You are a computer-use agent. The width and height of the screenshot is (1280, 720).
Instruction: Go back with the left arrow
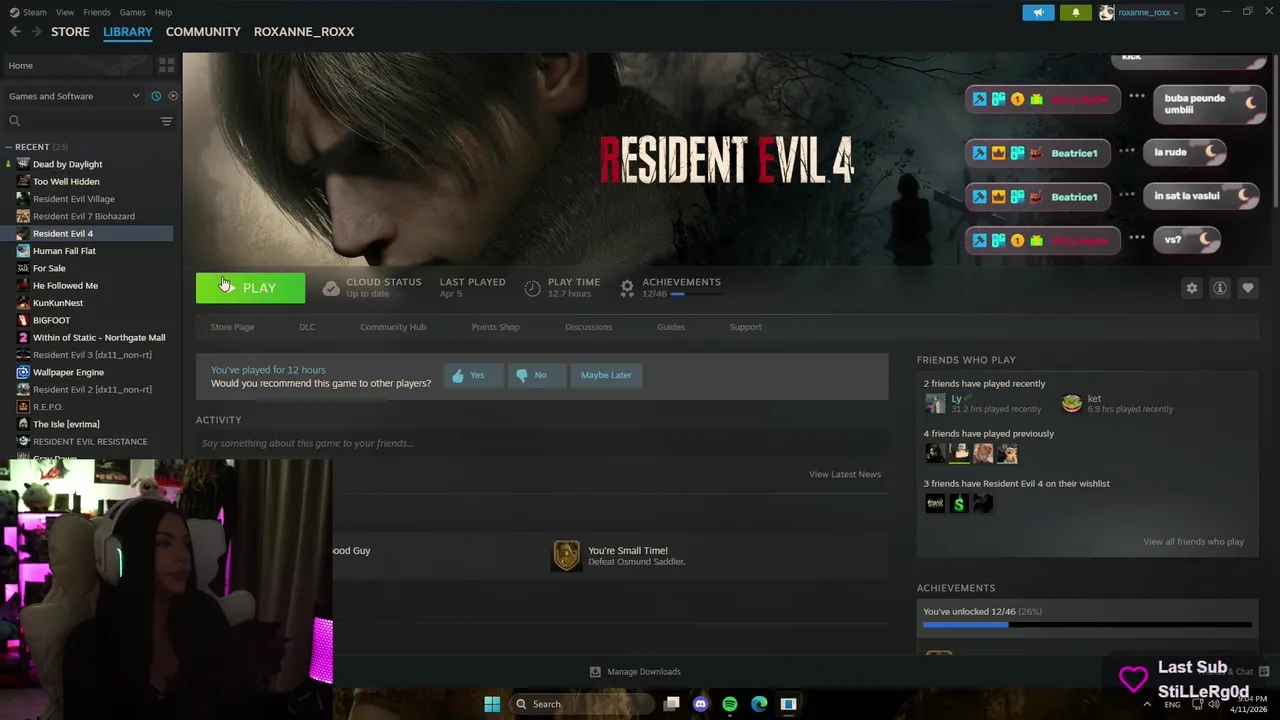[x=15, y=32]
